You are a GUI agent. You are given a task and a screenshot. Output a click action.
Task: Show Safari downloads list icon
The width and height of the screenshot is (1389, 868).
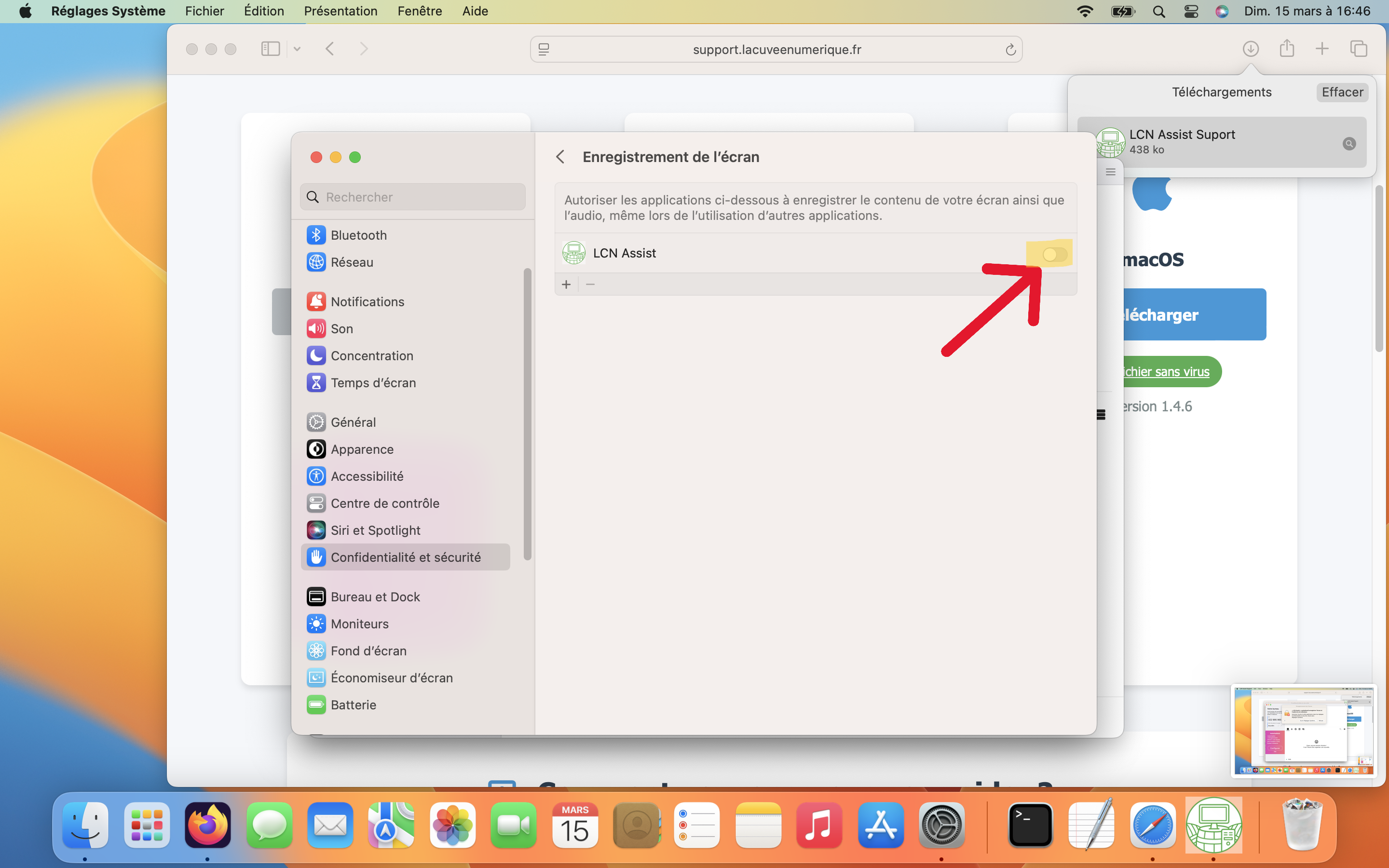(x=1251, y=49)
